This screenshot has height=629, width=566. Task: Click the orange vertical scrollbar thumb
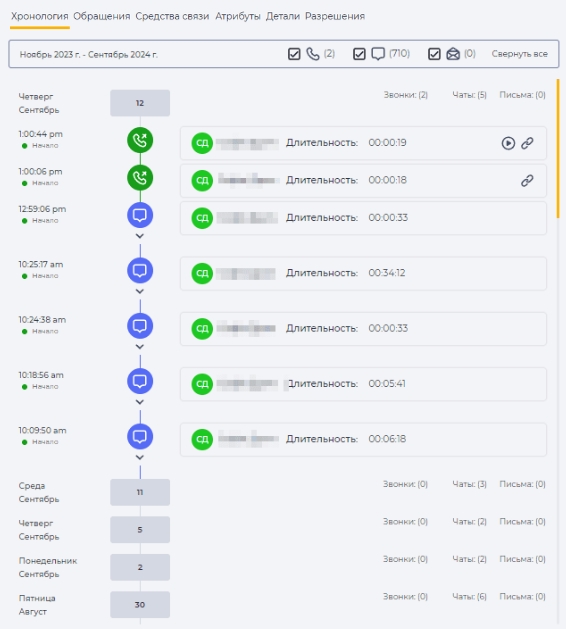click(x=558, y=148)
